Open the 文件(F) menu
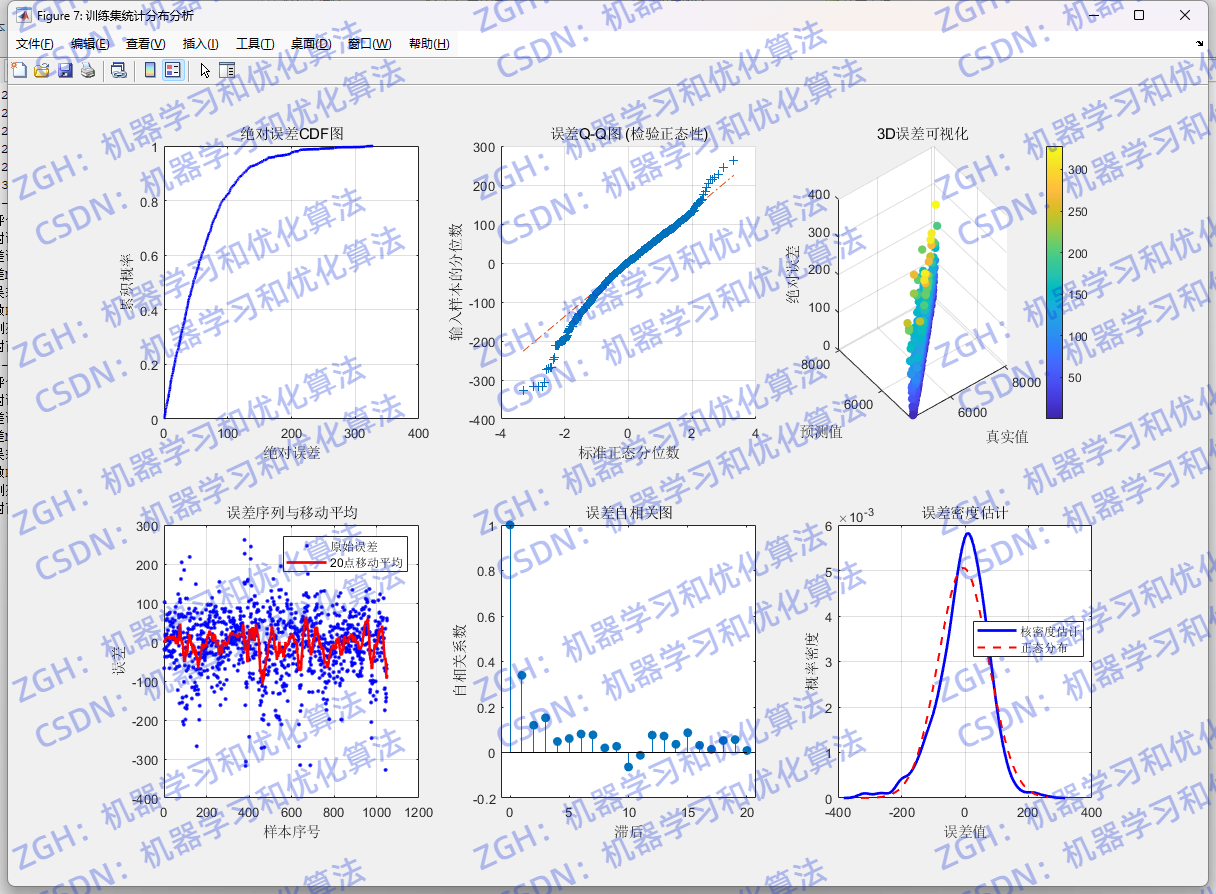 35,44
